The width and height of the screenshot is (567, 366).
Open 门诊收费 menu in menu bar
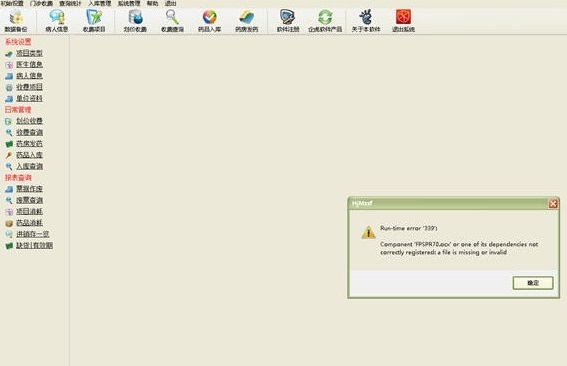[x=41, y=3]
